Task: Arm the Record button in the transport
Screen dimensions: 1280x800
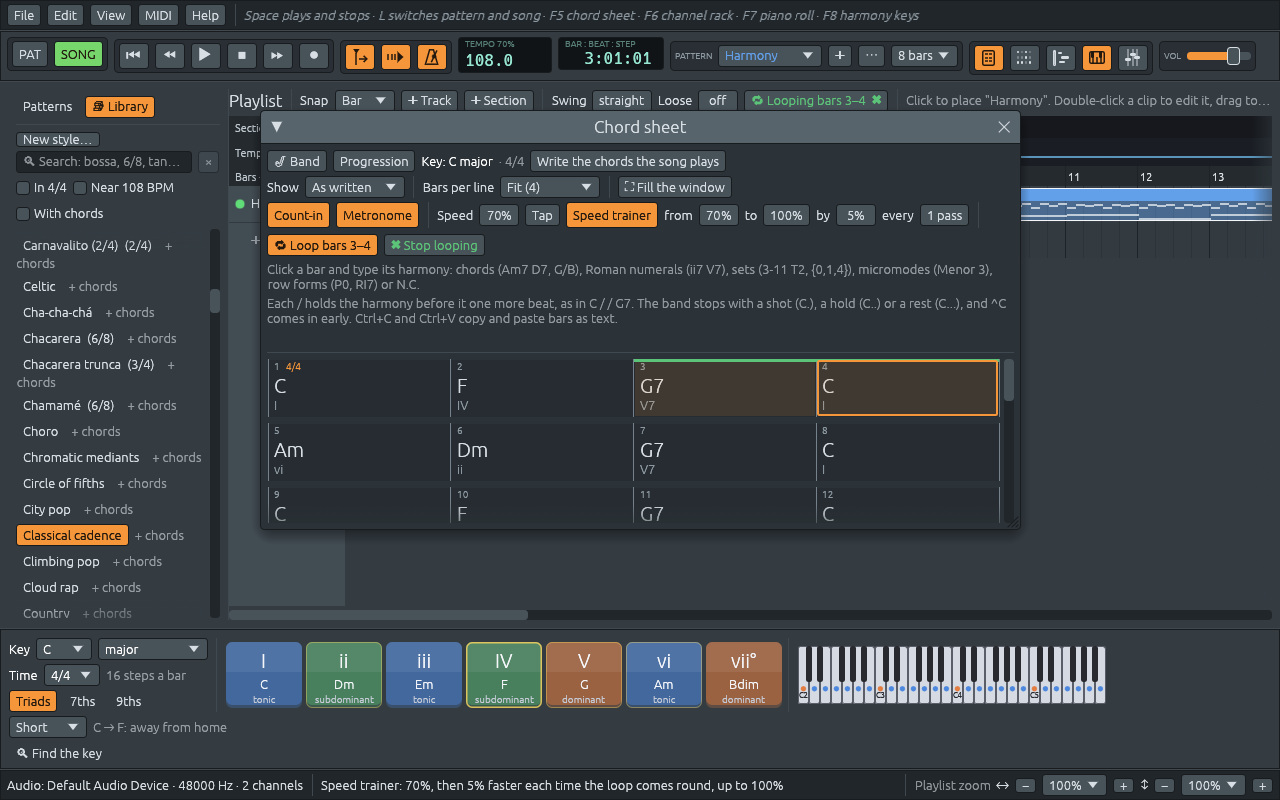Action: tap(314, 55)
